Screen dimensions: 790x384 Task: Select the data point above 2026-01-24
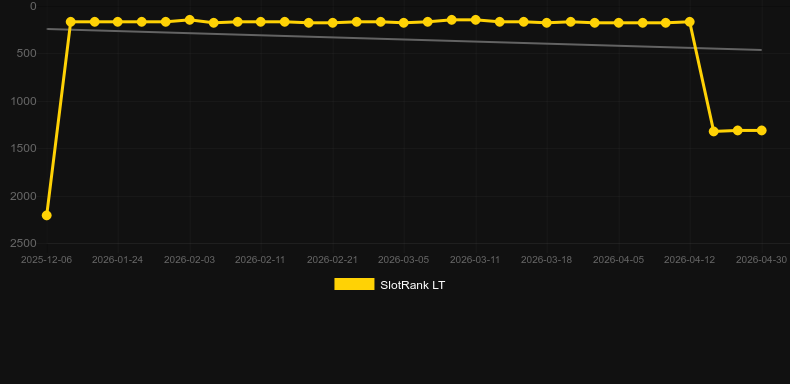coord(118,22)
